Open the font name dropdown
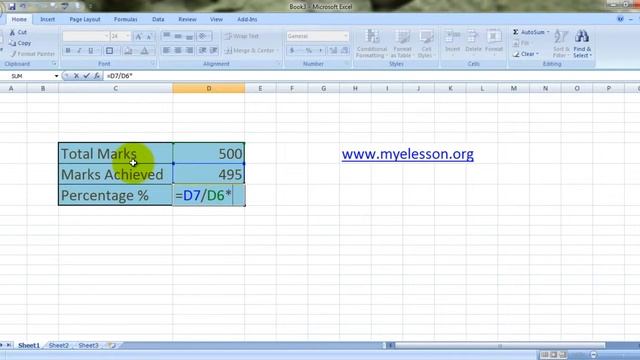Viewport: 640px width, 360px height. point(107,36)
